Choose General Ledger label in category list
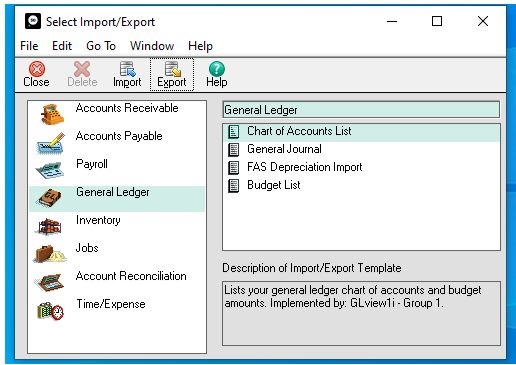Image resolution: width=516 pixels, height=365 pixels. point(113,192)
